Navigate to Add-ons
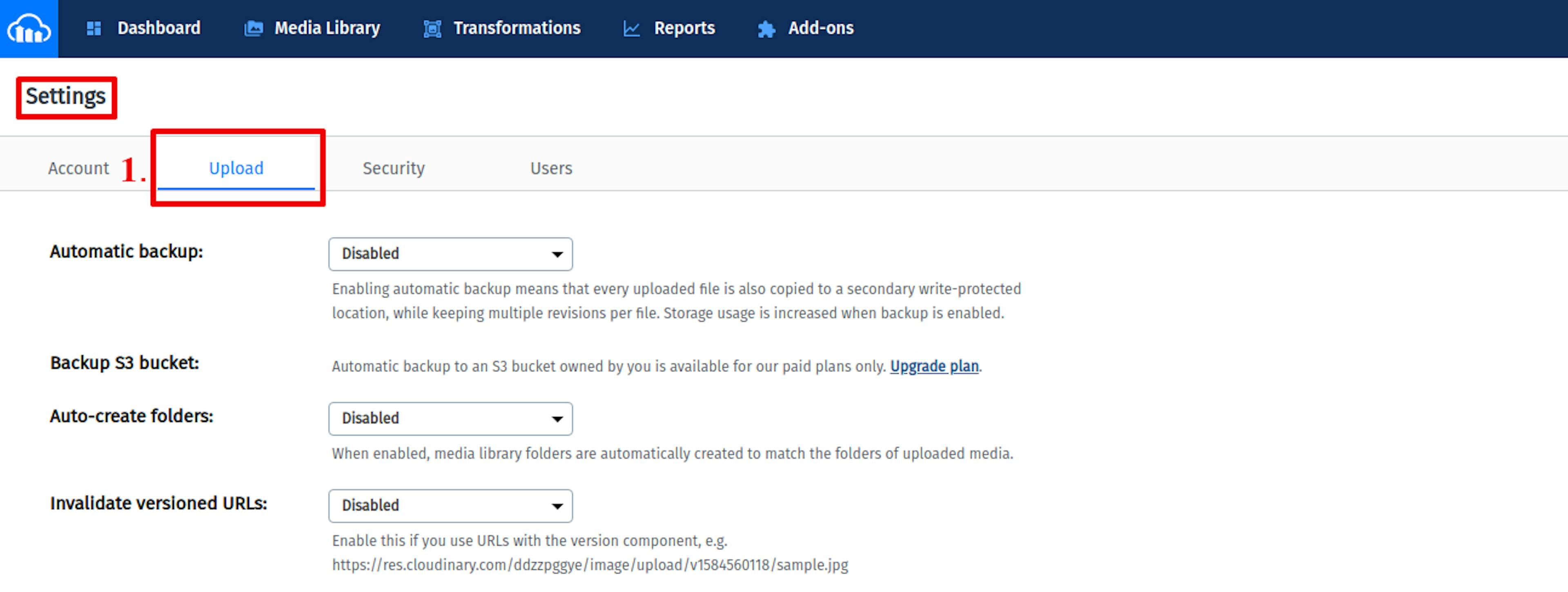The width and height of the screenshot is (1568, 592). (x=820, y=28)
